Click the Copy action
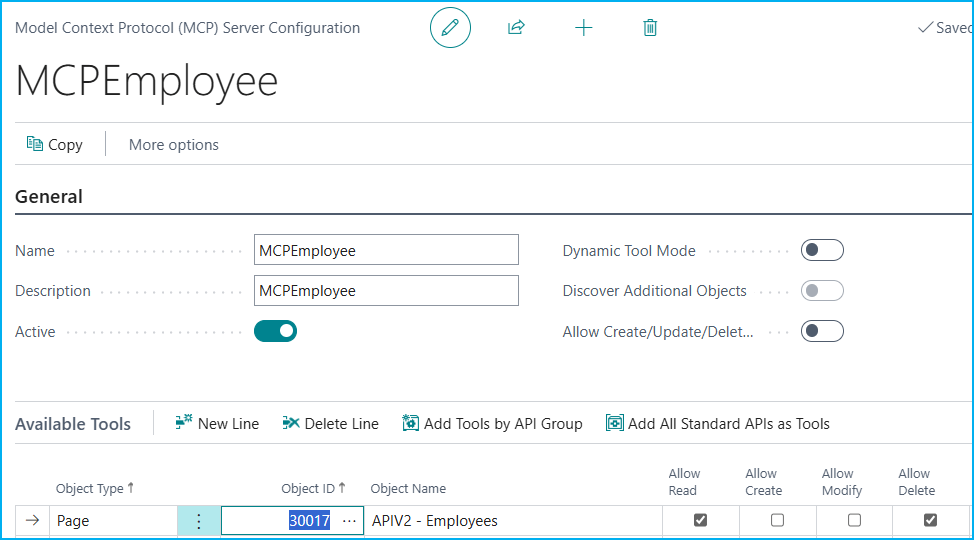 (x=55, y=145)
